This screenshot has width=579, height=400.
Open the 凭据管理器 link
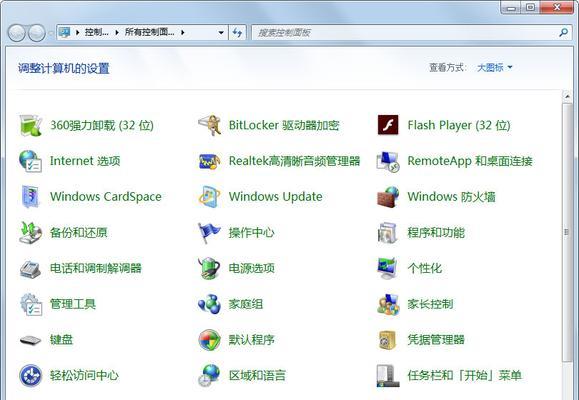pyautogui.click(x=436, y=339)
